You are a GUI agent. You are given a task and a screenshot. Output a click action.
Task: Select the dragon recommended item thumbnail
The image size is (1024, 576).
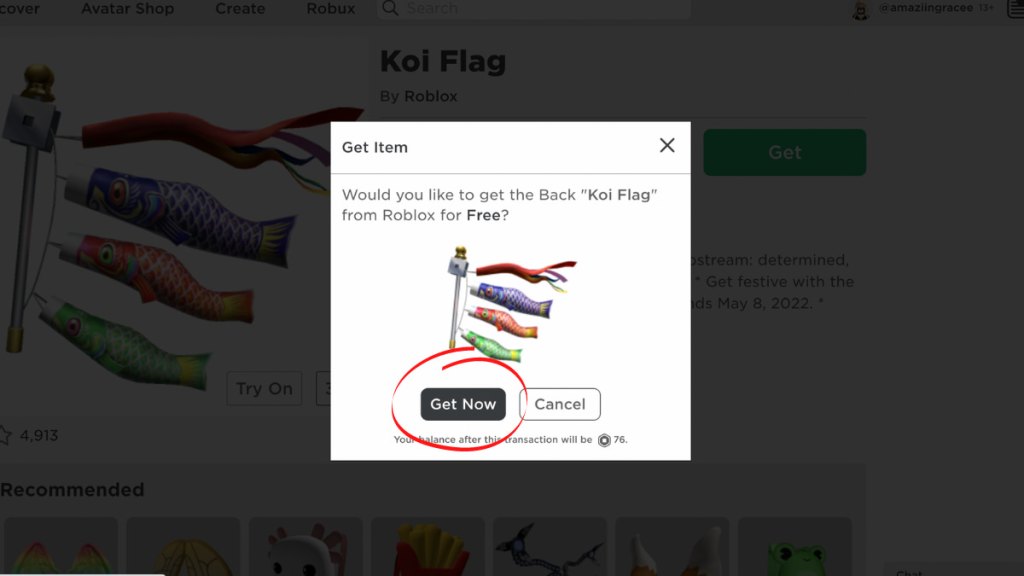[x=549, y=547]
